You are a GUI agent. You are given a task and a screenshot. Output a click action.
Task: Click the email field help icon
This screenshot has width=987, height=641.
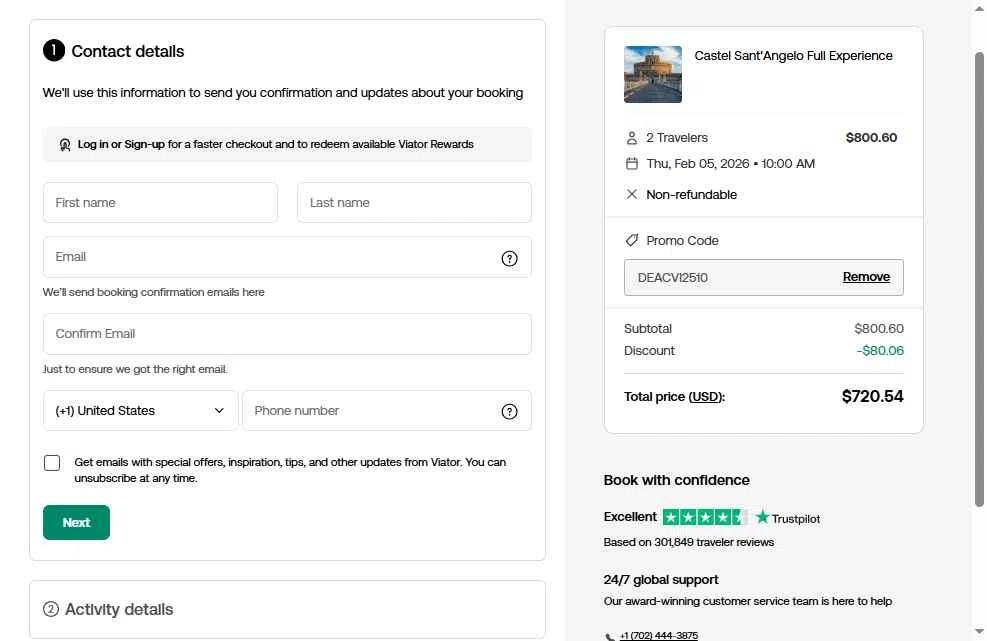[509, 258]
